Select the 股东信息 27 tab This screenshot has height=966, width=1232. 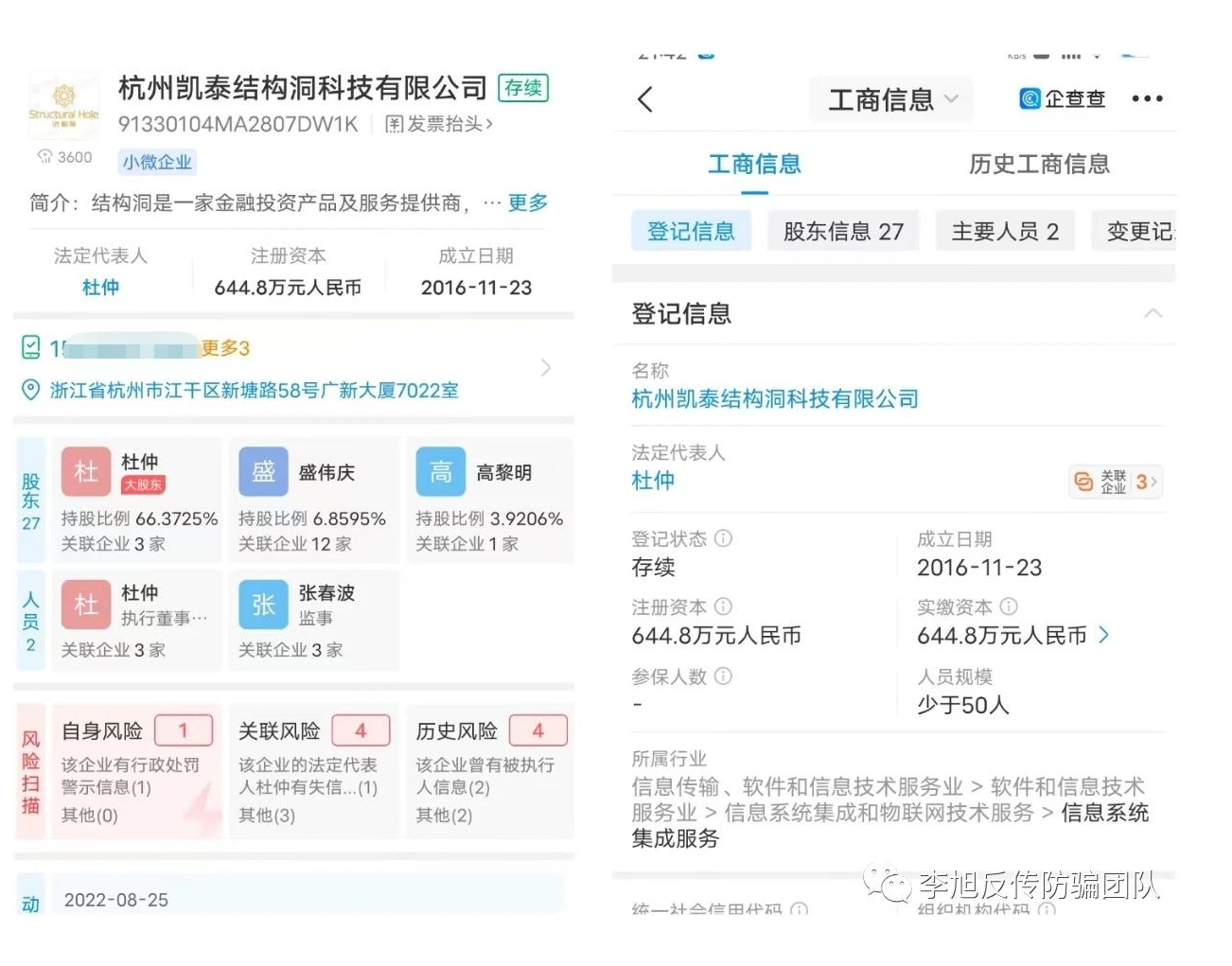[x=842, y=231]
